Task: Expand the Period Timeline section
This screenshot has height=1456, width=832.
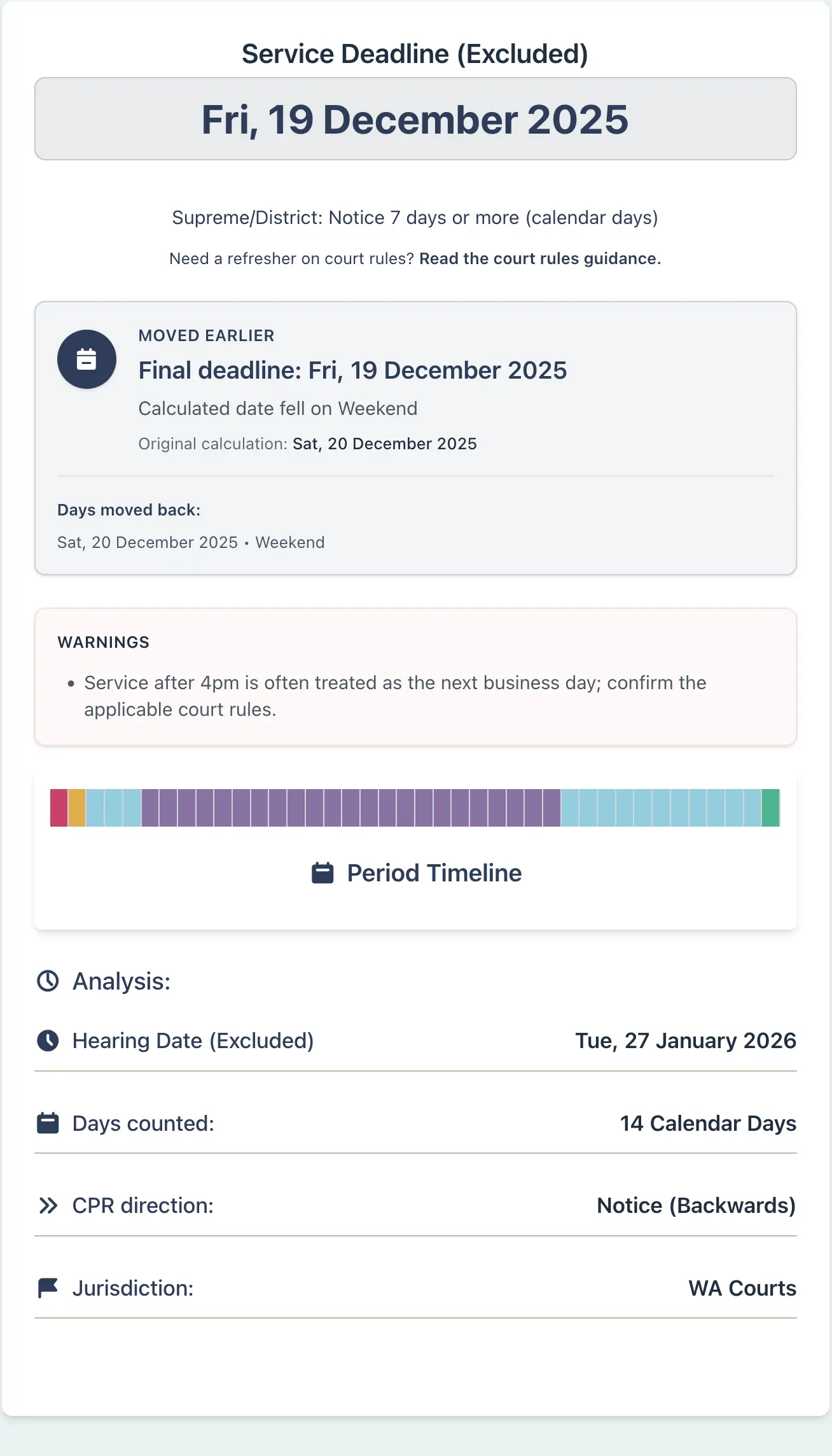Action: [x=415, y=872]
